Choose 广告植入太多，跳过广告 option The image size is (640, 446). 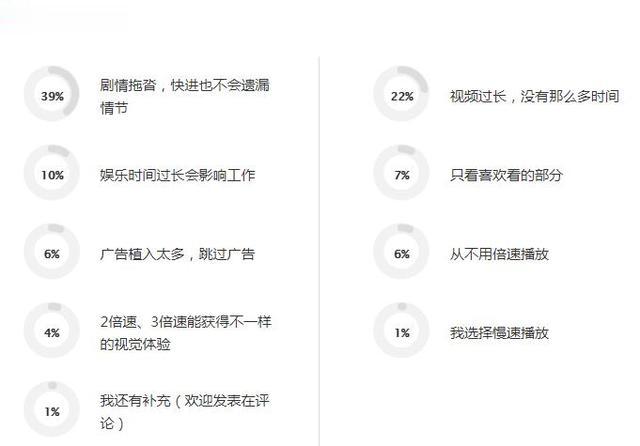pos(178,254)
